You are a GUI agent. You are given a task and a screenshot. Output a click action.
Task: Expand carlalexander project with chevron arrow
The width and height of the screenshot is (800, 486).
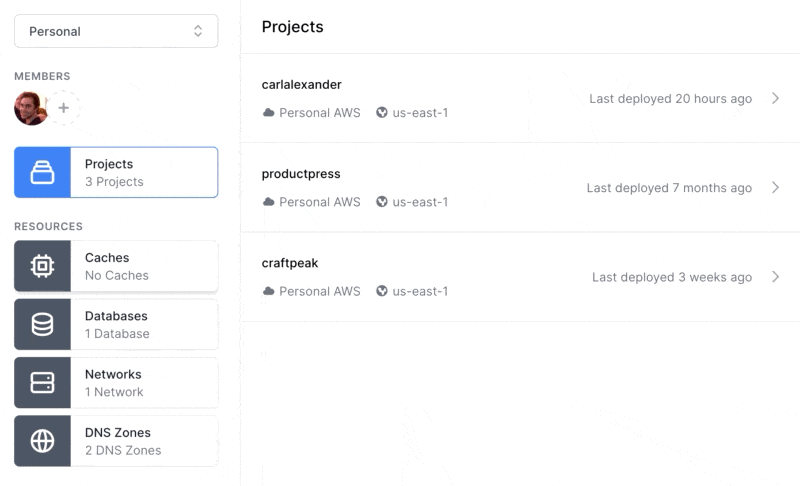776,98
